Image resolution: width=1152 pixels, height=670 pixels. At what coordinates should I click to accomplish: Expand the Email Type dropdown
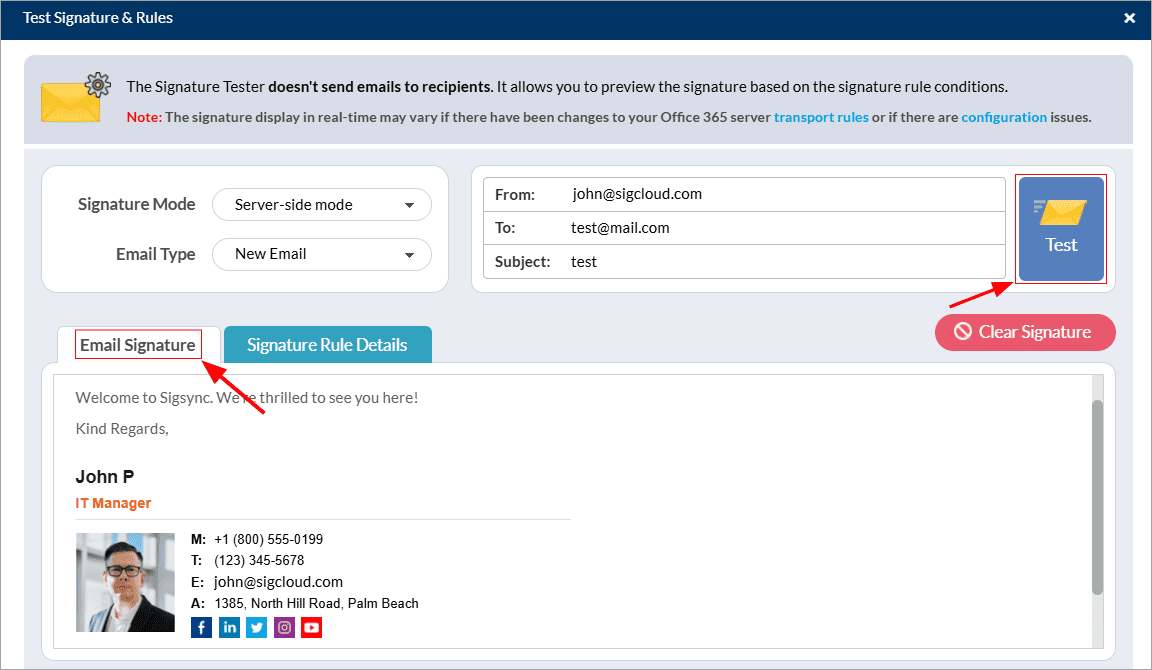[x=321, y=254]
